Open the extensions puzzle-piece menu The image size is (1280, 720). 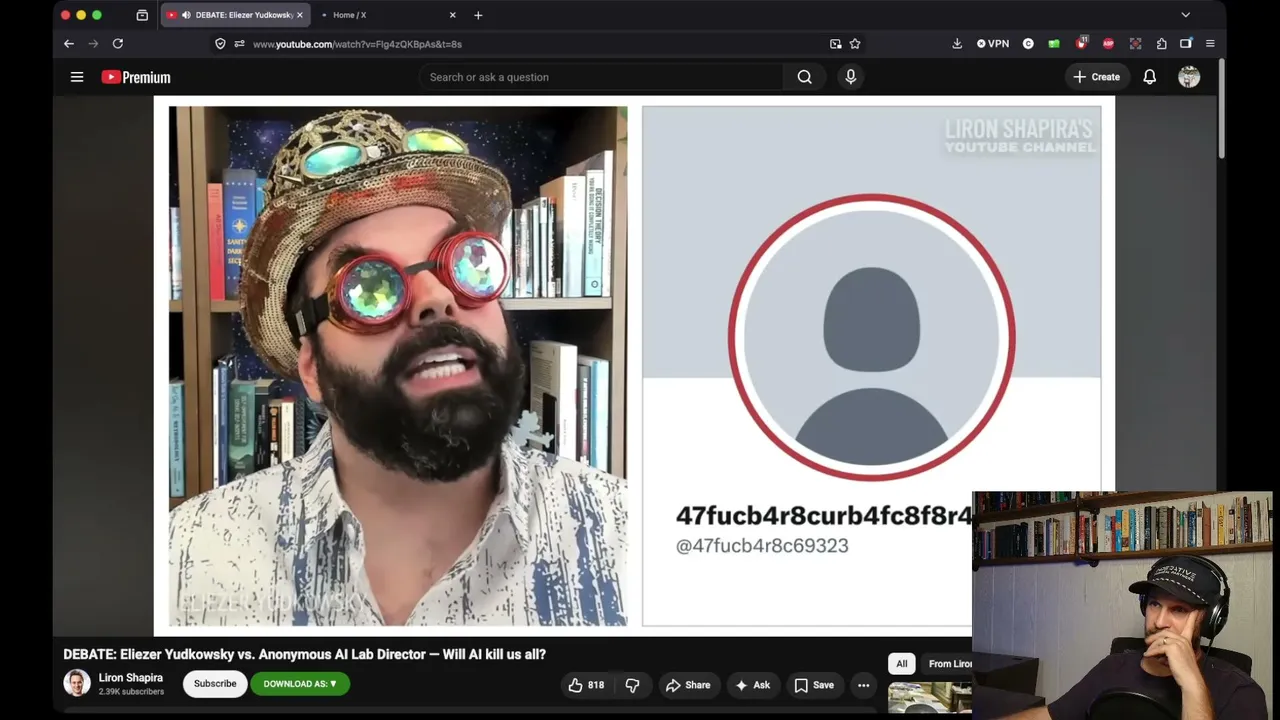pos(1161,44)
